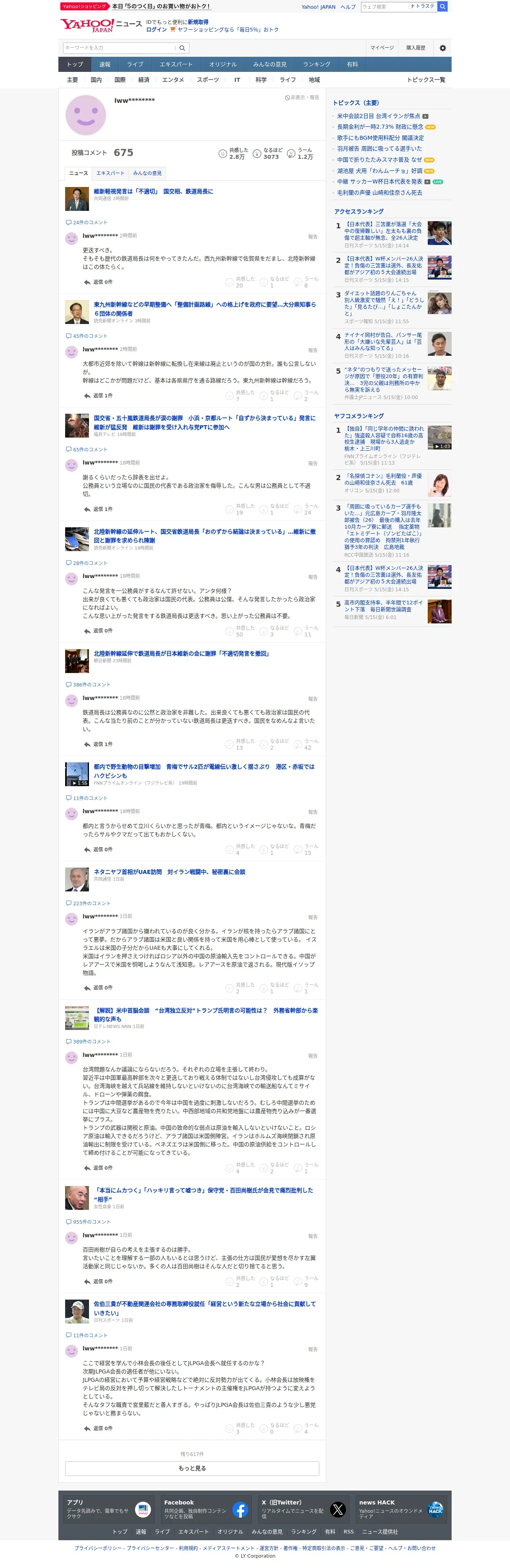
Task: Open the X (旧Twitter) icon in footer
Action: coord(338,1510)
